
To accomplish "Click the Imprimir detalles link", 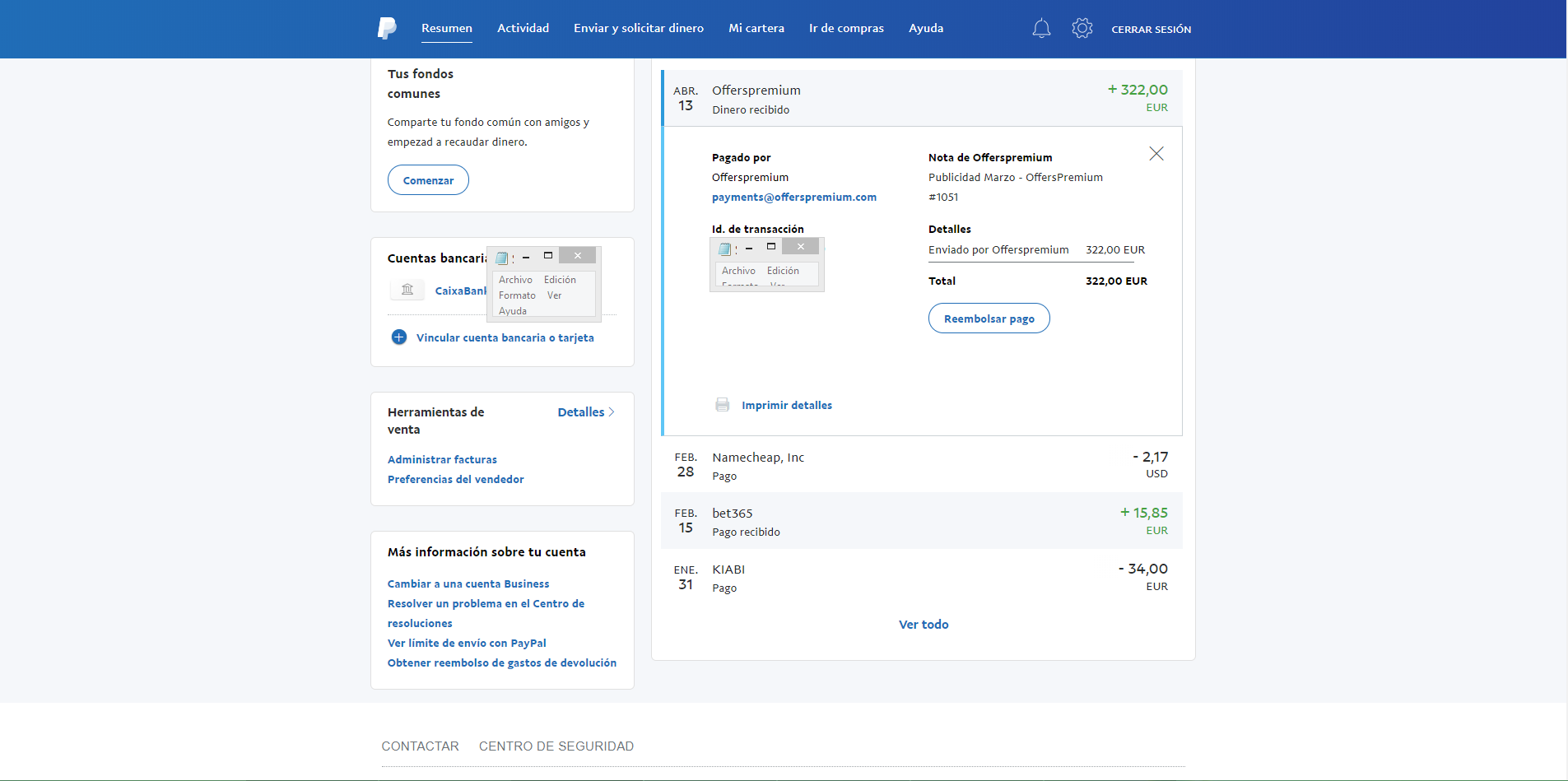I will point(787,405).
